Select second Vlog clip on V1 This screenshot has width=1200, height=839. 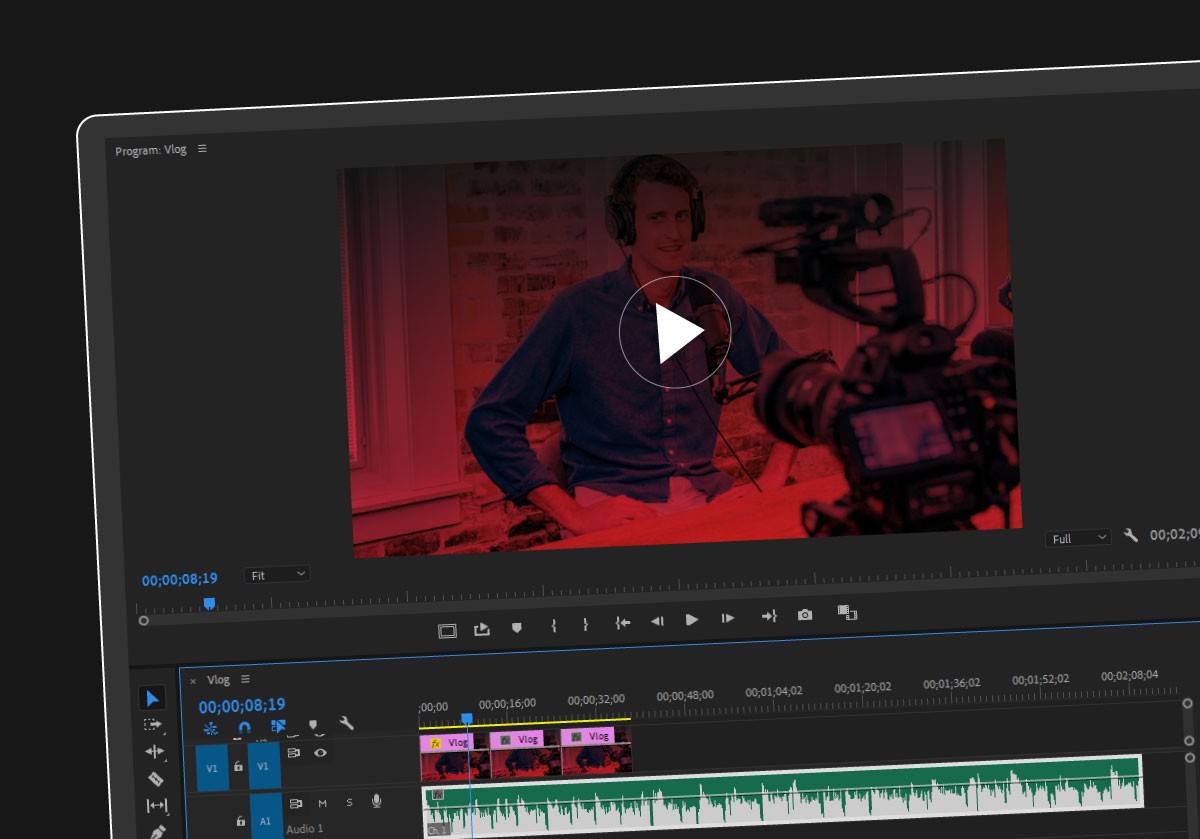click(x=525, y=753)
